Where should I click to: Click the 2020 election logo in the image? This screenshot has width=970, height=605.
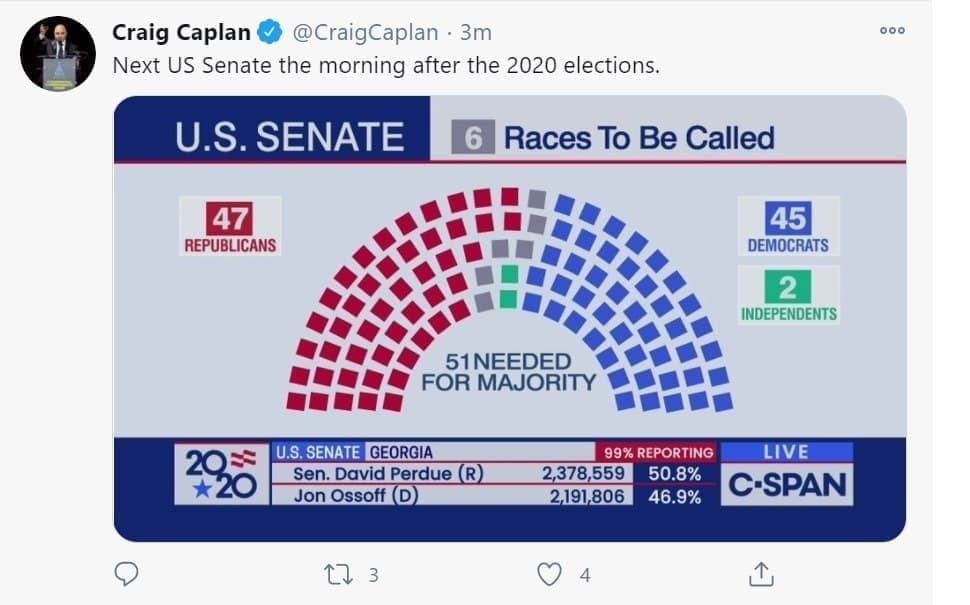(222, 473)
